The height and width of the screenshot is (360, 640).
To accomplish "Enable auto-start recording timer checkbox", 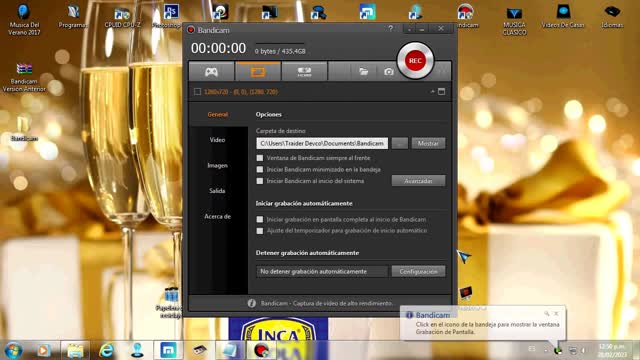I will pyautogui.click(x=260, y=231).
